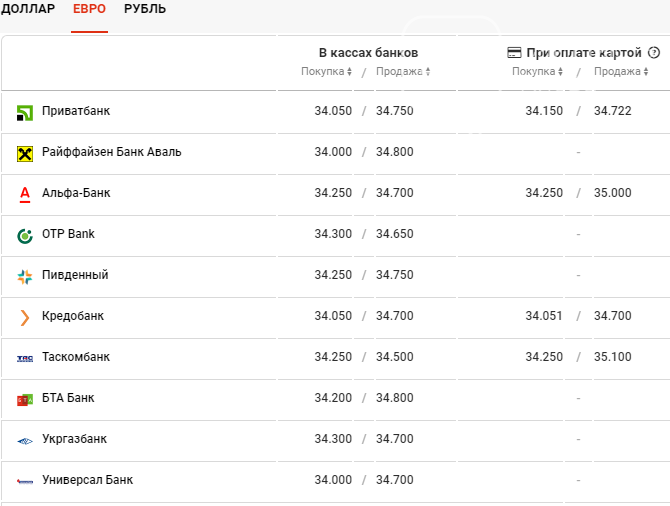Click the Приватбанк green logo icon
Screen dimensions: 670x506
pyautogui.click(x=25, y=113)
